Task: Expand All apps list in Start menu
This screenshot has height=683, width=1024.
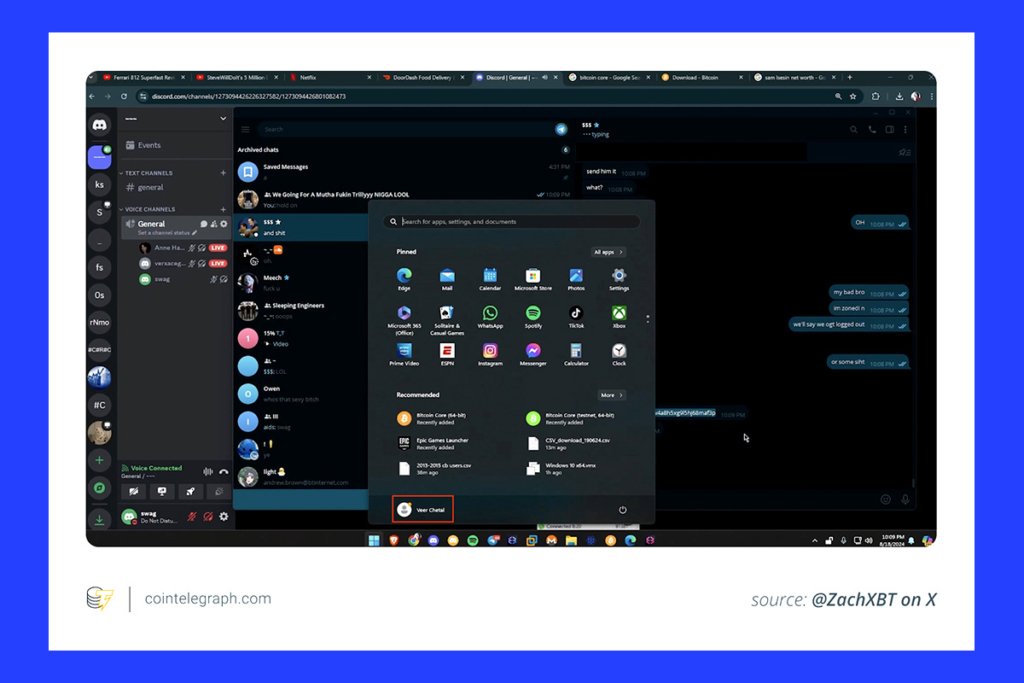Action: 608,252
